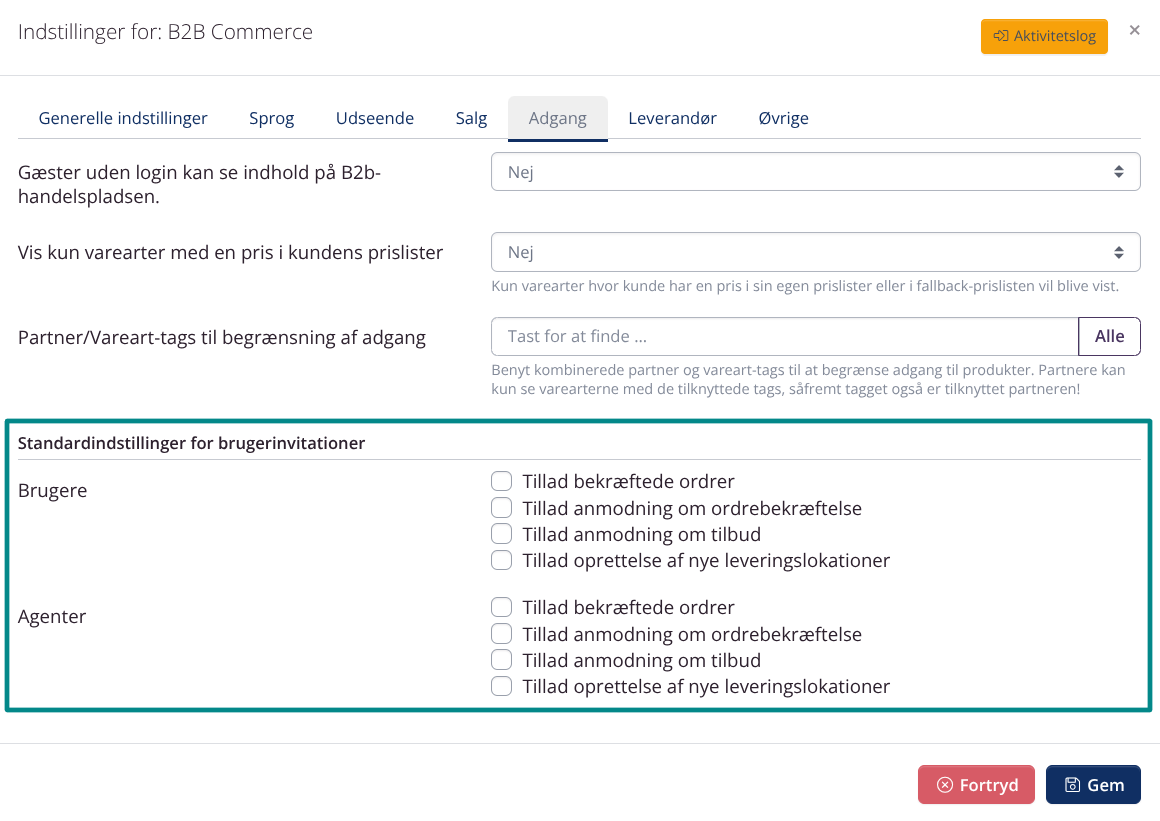Close the B2B Commerce settings dialog

(x=1134, y=30)
